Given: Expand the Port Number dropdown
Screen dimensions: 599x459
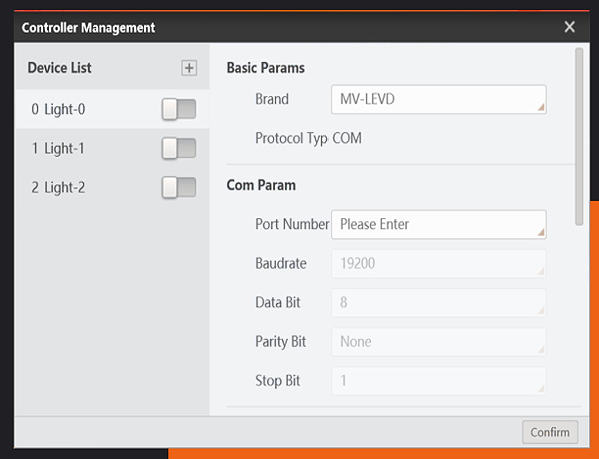Looking at the screenshot, I should pos(439,225).
